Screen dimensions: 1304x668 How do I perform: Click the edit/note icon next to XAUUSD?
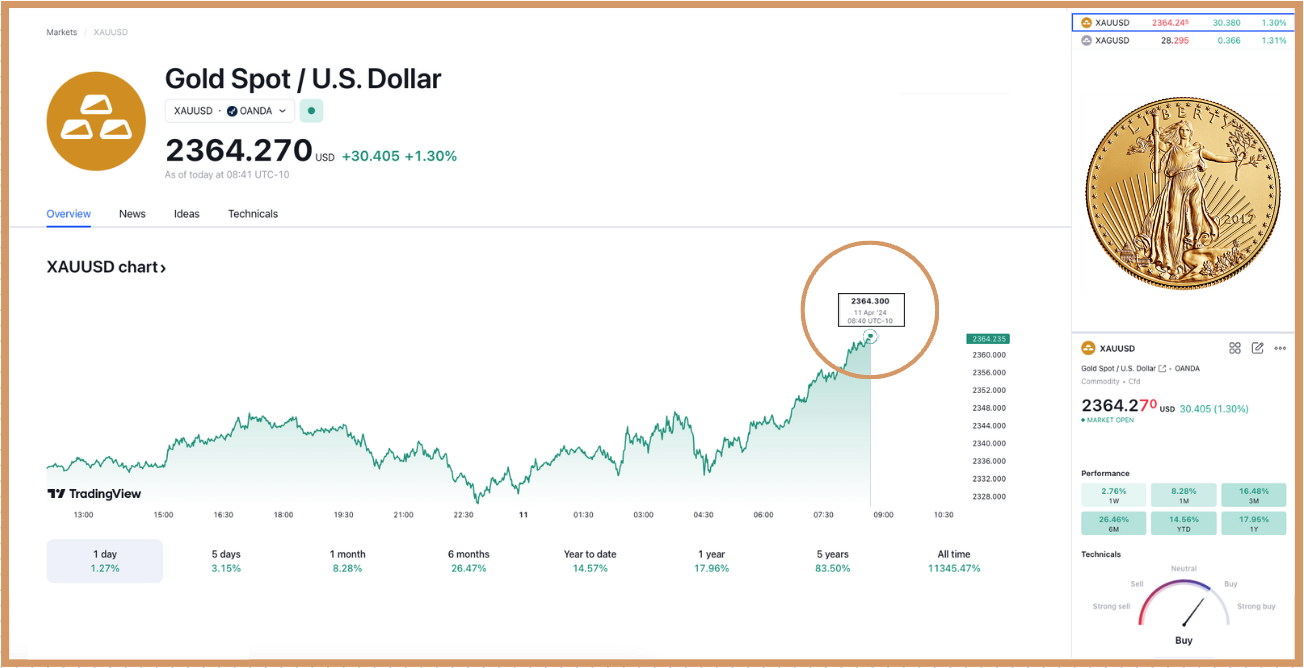click(1258, 348)
